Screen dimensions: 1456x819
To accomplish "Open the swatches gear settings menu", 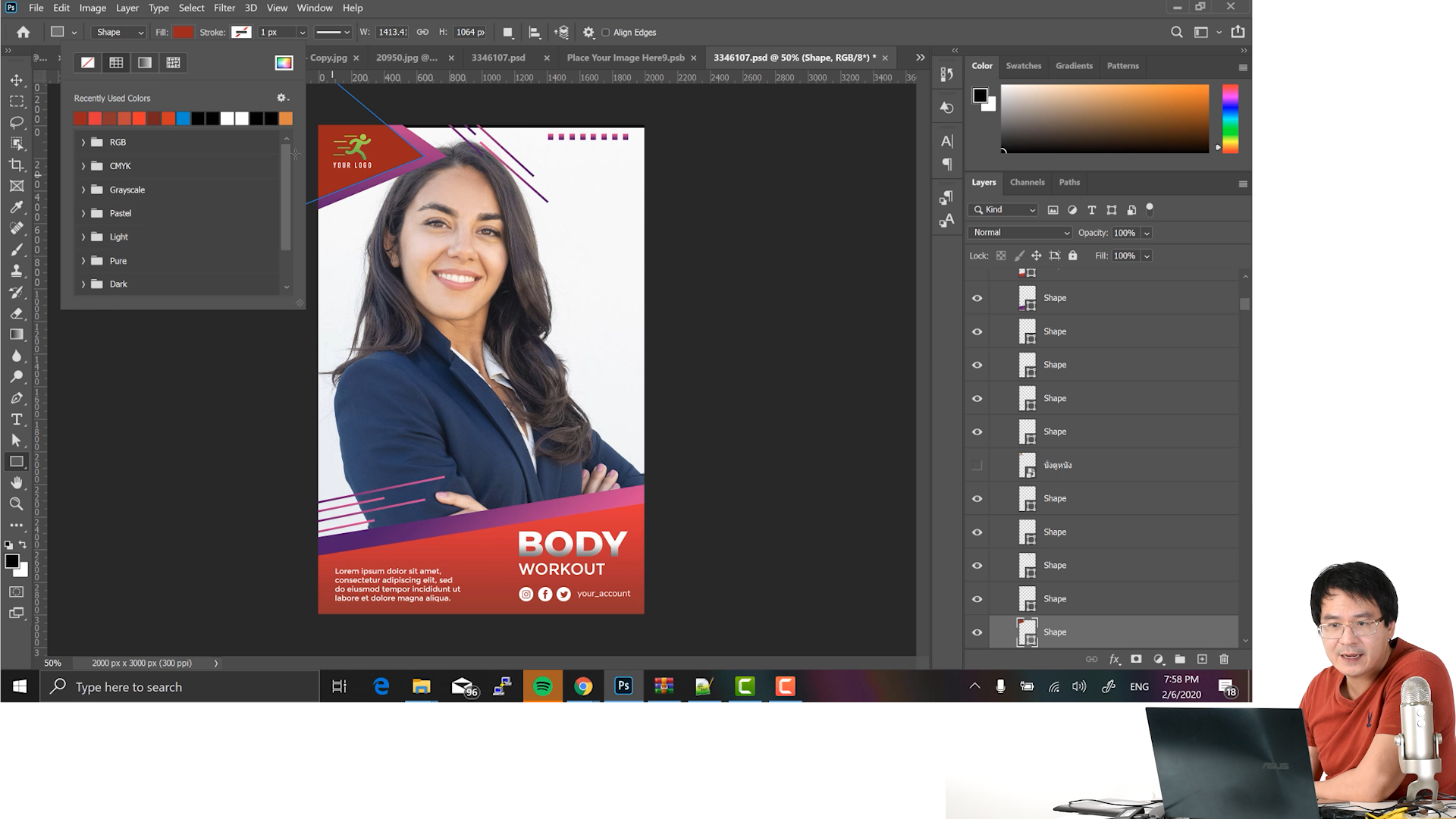I will [x=282, y=98].
